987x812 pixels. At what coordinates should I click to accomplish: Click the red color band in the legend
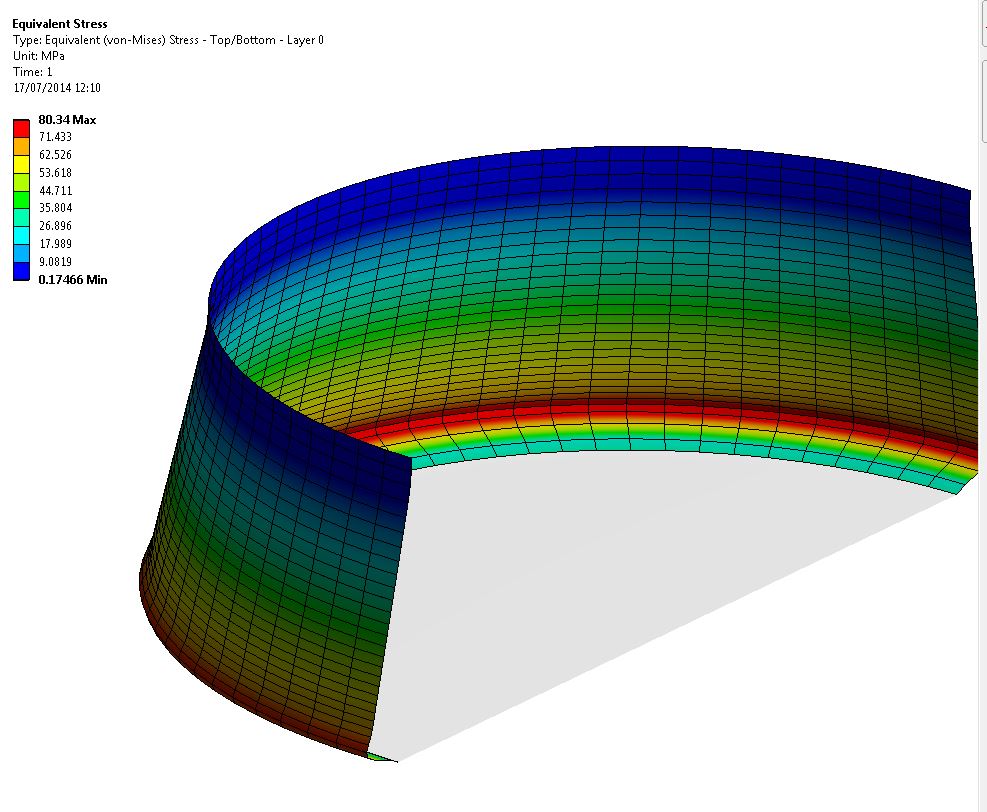coord(21,128)
